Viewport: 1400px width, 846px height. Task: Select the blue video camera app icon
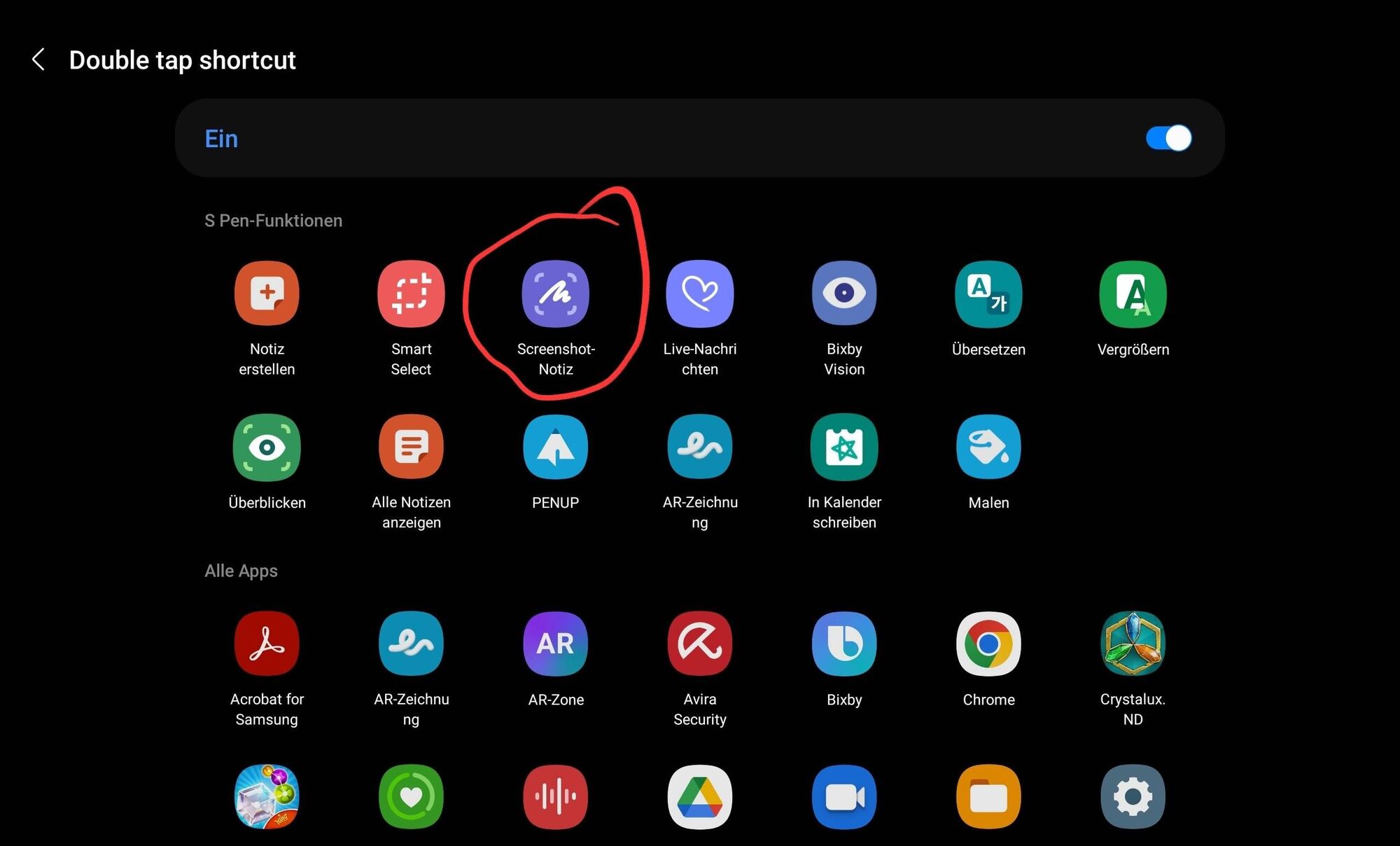(x=844, y=797)
